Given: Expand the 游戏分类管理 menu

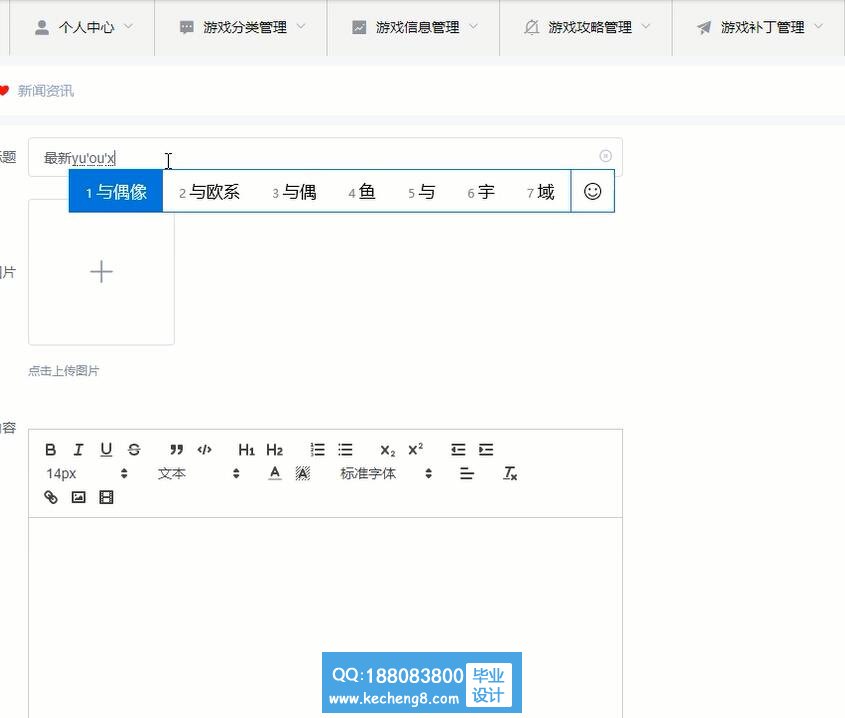Looking at the screenshot, I should (241, 27).
